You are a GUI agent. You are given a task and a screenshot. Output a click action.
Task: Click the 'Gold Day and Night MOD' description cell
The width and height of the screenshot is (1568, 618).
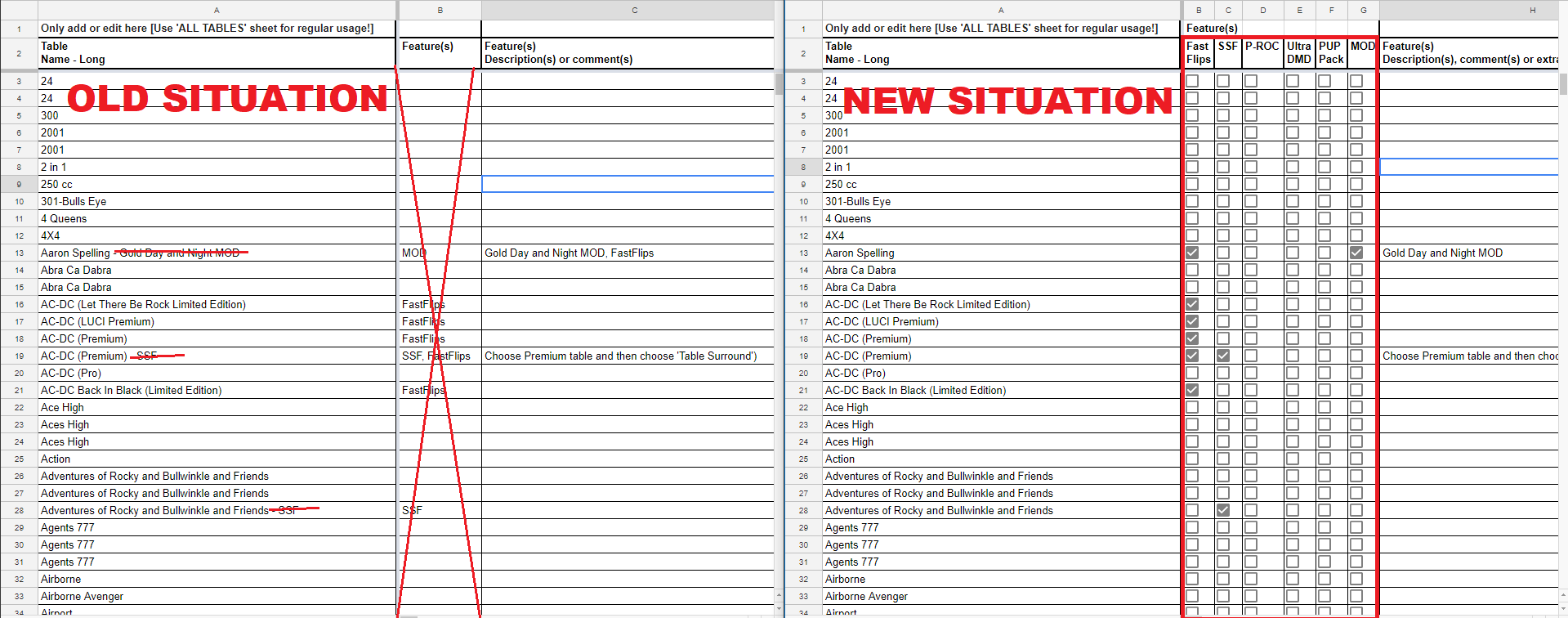pyautogui.click(x=1468, y=253)
